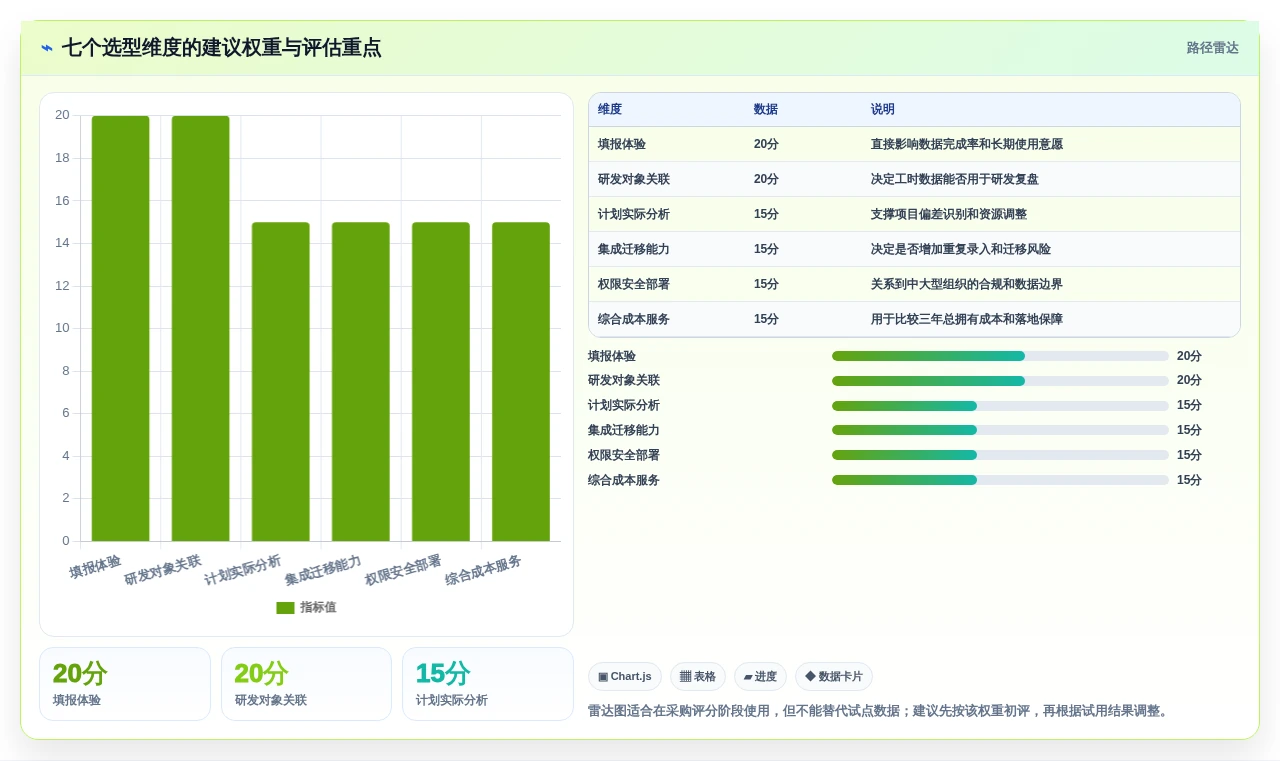Select the 维度 column header
The image size is (1280, 761).
(x=610, y=109)
